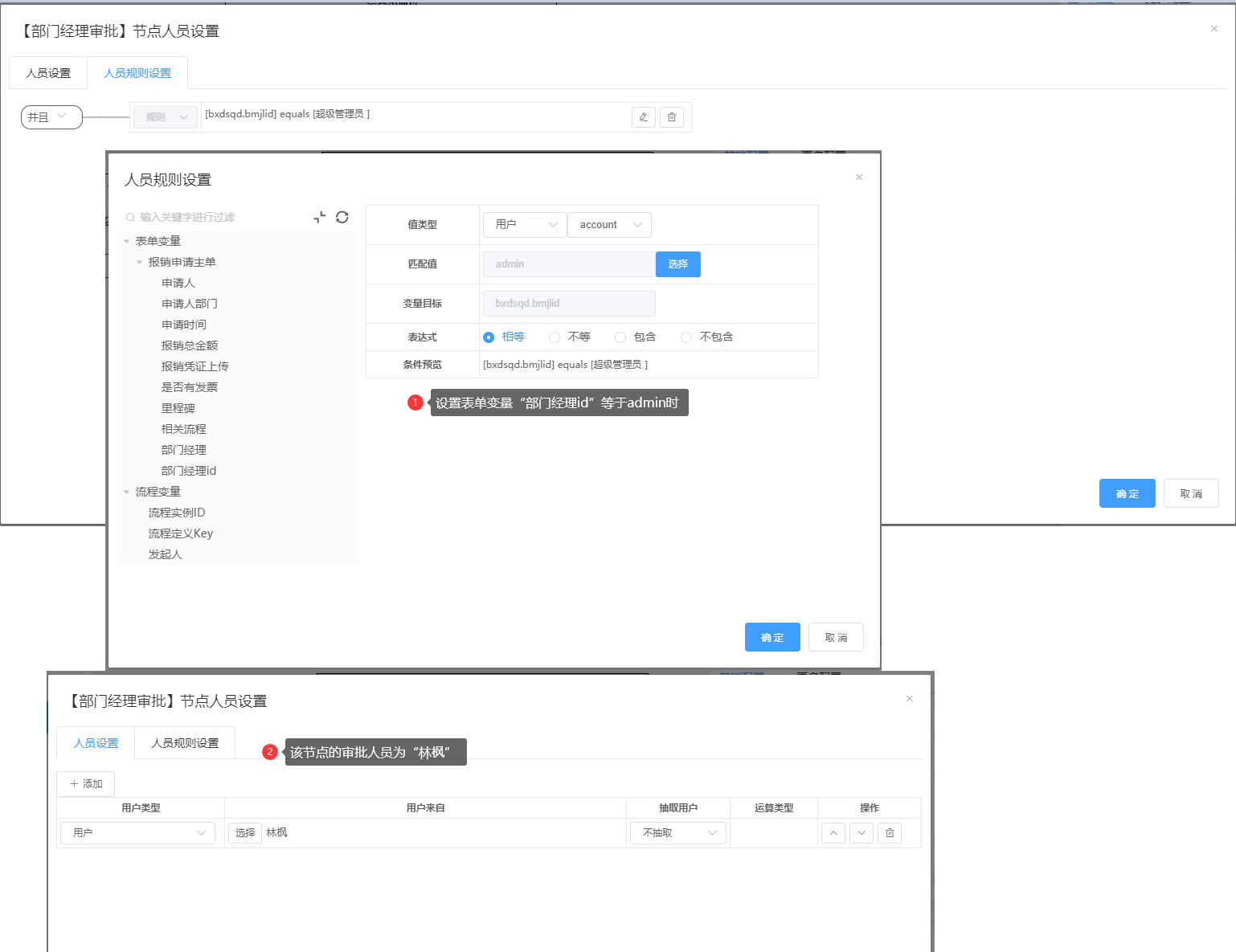The height and width of the screenshot is (952, 1236).
Task: Open the 并且 logic operator dropdown
Action: [x=51, y=117]
